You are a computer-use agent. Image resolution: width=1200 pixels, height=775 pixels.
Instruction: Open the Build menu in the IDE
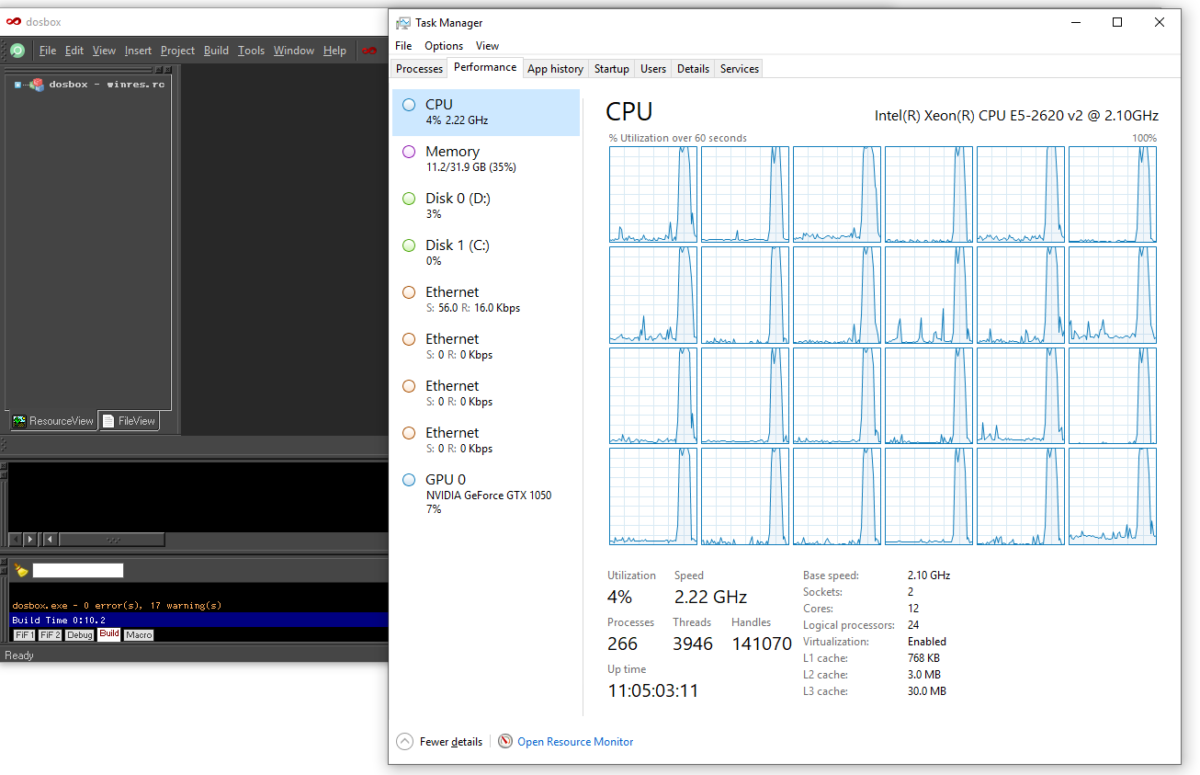pos(216,50)
